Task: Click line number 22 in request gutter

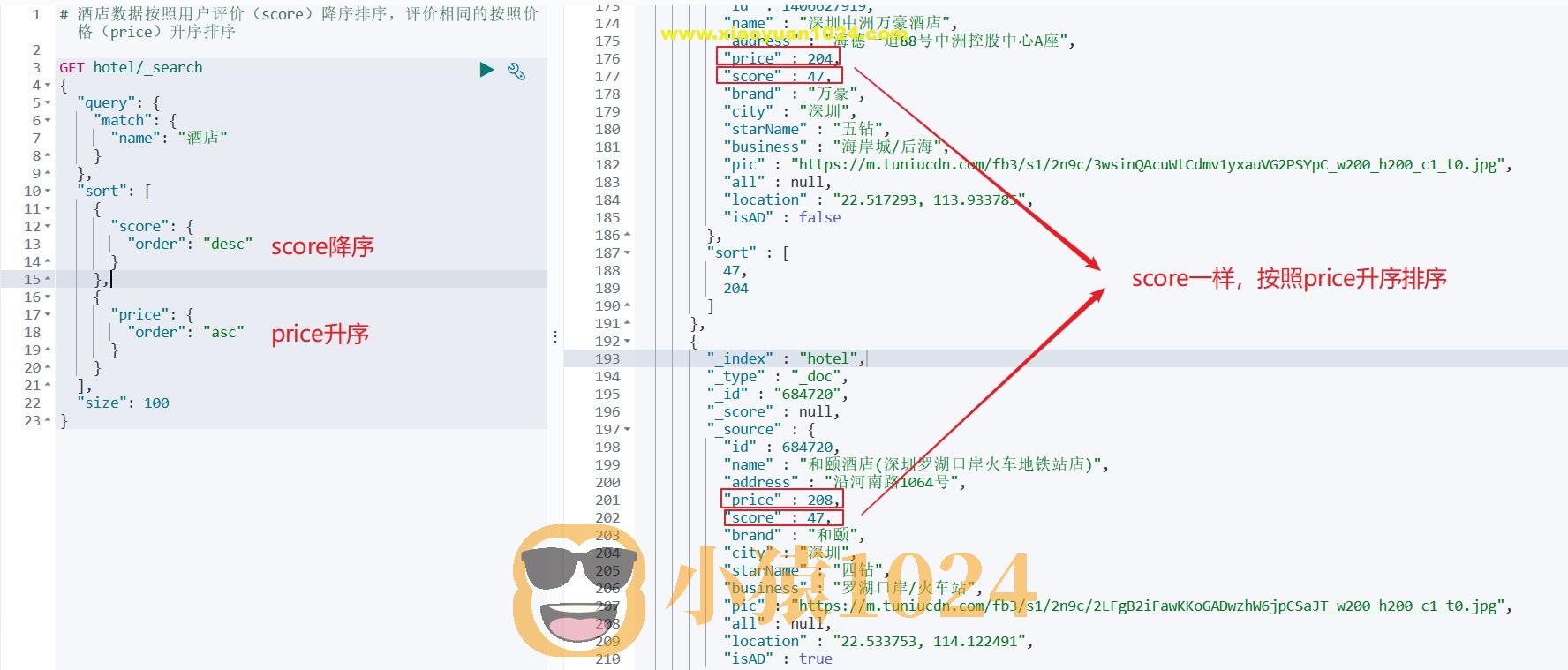Action: click(33, 403)
